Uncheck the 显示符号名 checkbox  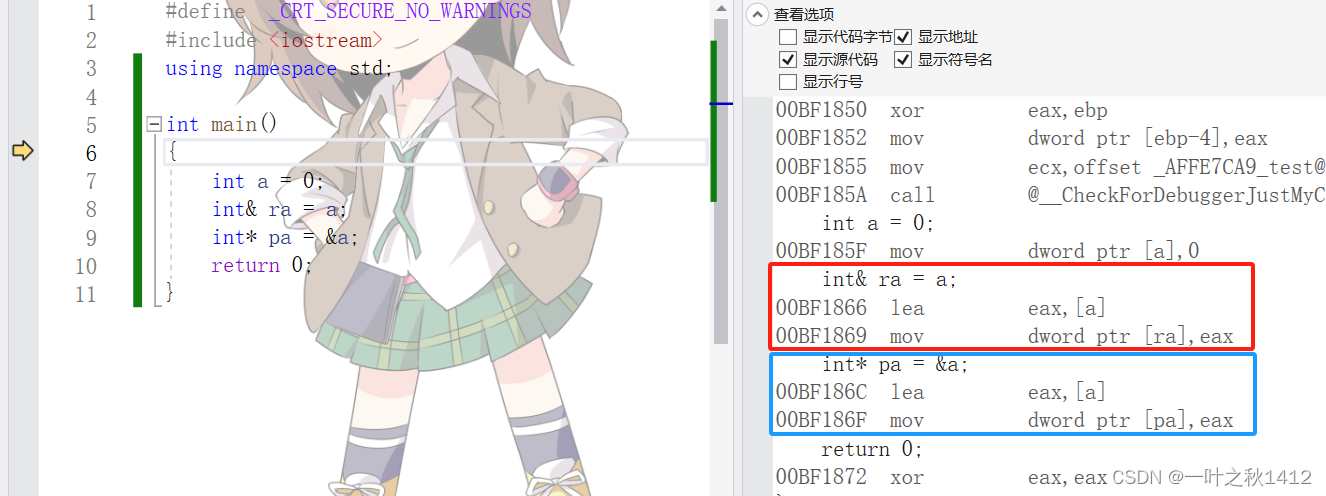tap(904, 60)
